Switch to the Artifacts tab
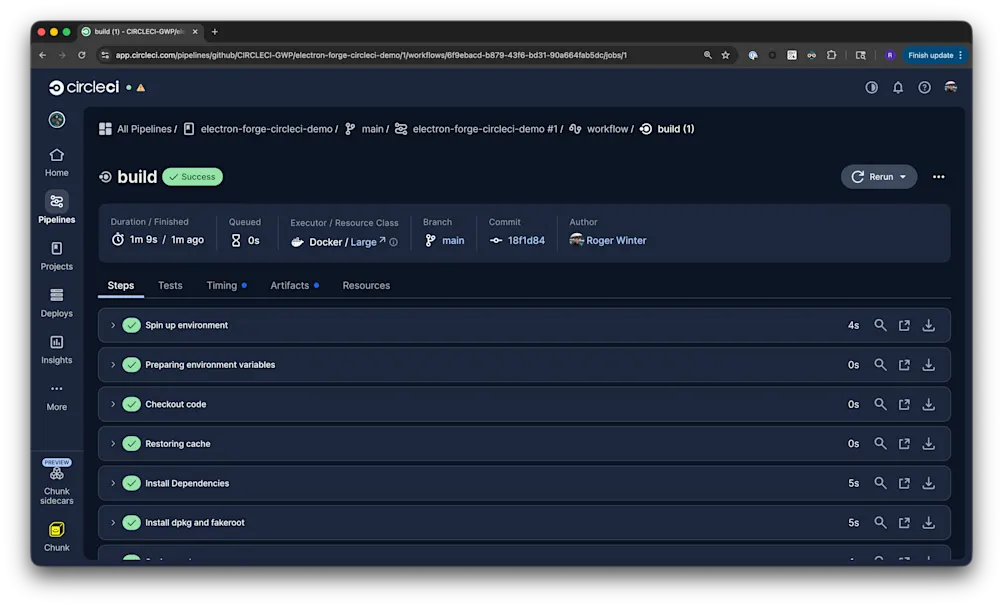This screenshot has width=1003, height=607. coord(294,285)
